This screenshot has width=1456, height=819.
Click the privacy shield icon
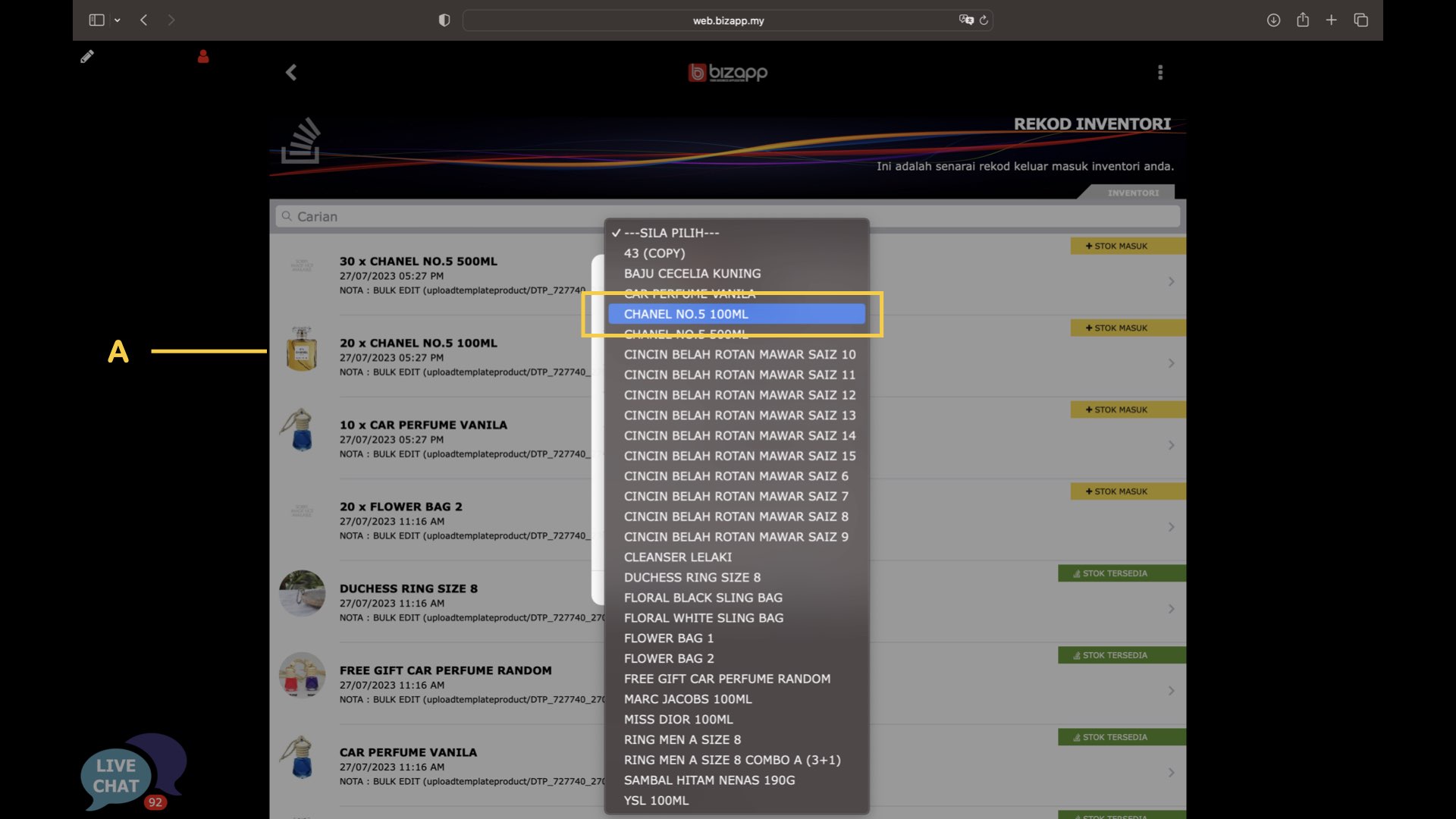(x=444, y=20)
